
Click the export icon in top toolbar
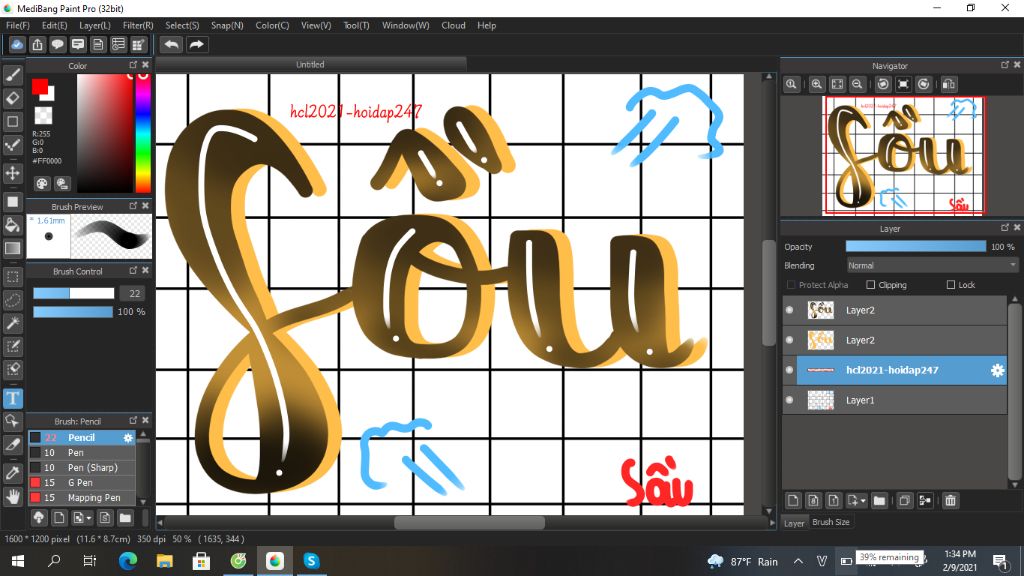tap(37, 44)
